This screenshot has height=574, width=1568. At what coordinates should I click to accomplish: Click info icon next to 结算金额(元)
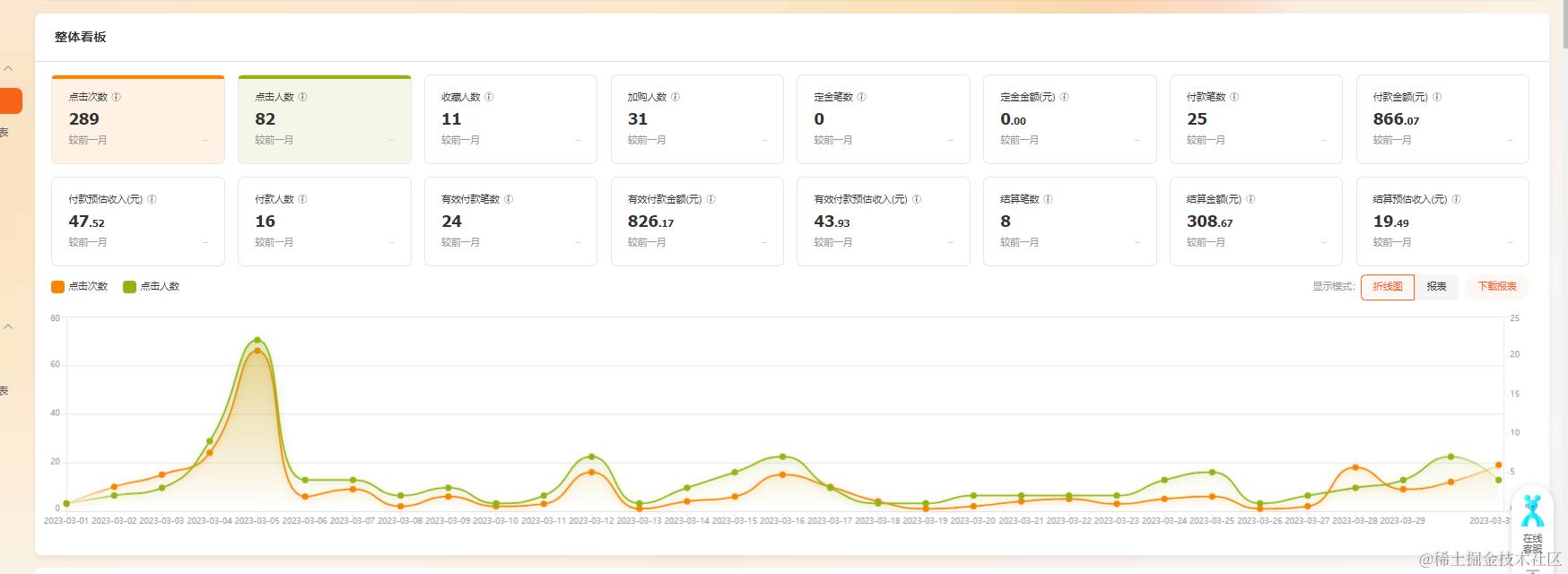[1250, 199]
